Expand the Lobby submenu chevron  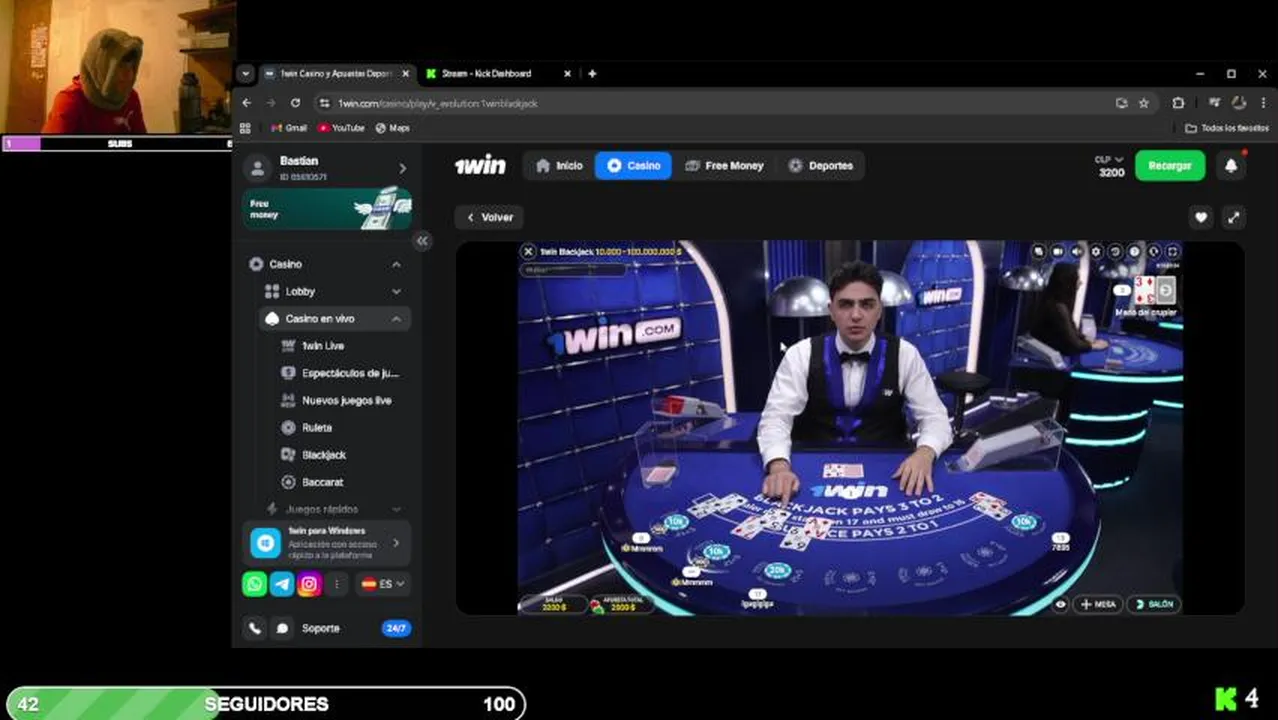(x=396, y=292)
